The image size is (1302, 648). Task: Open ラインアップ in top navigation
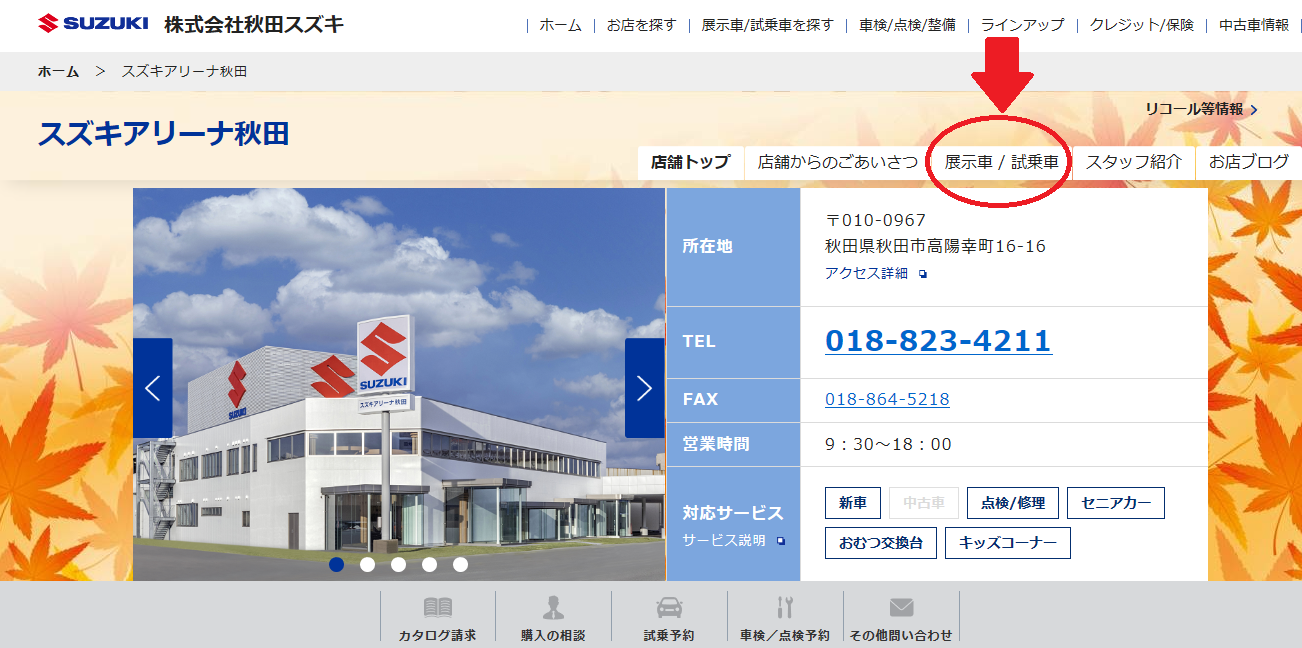pyautogui.click(x=1022, y=25)
